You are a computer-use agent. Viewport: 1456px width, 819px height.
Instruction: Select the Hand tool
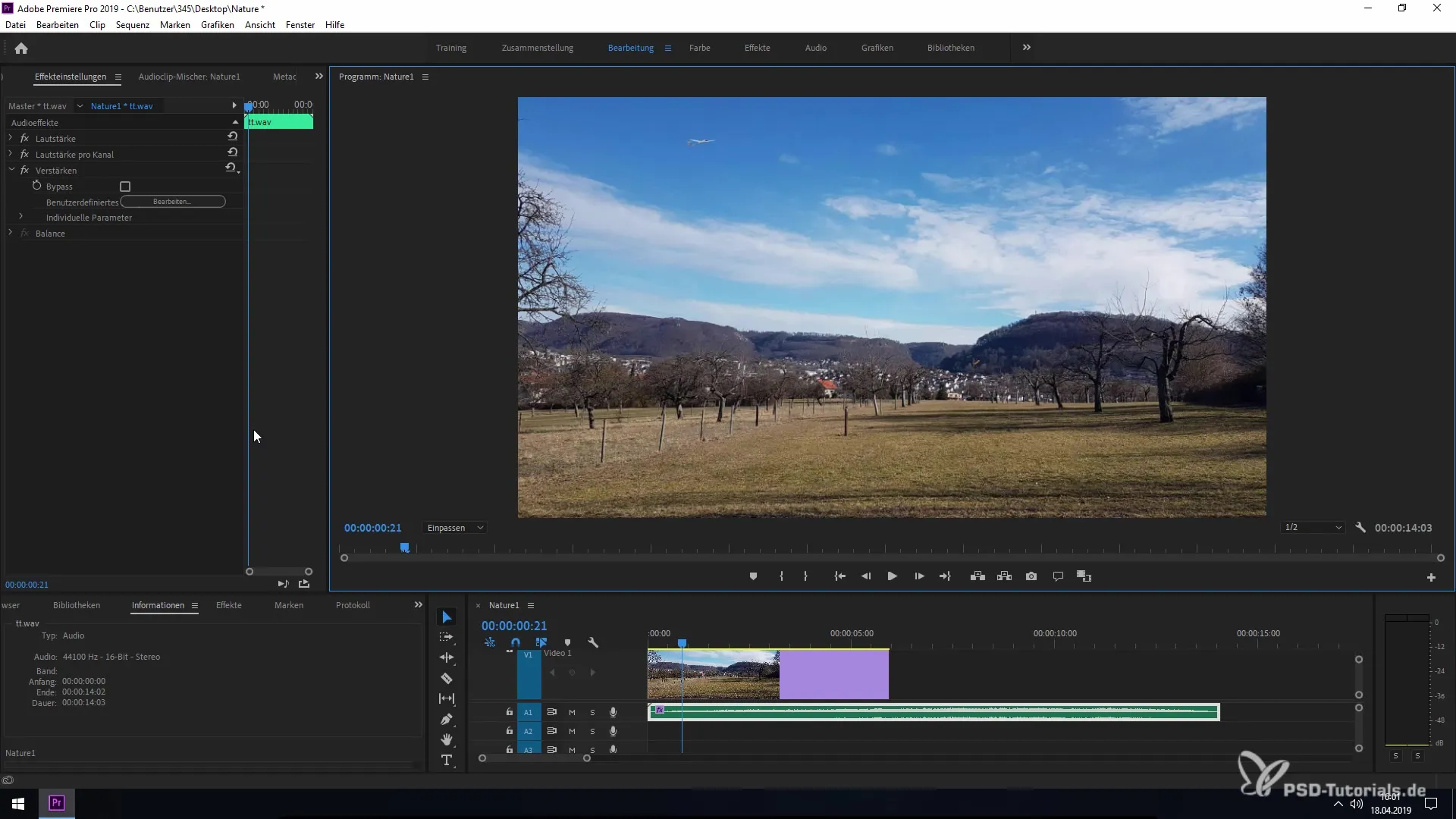coord(447,739)
